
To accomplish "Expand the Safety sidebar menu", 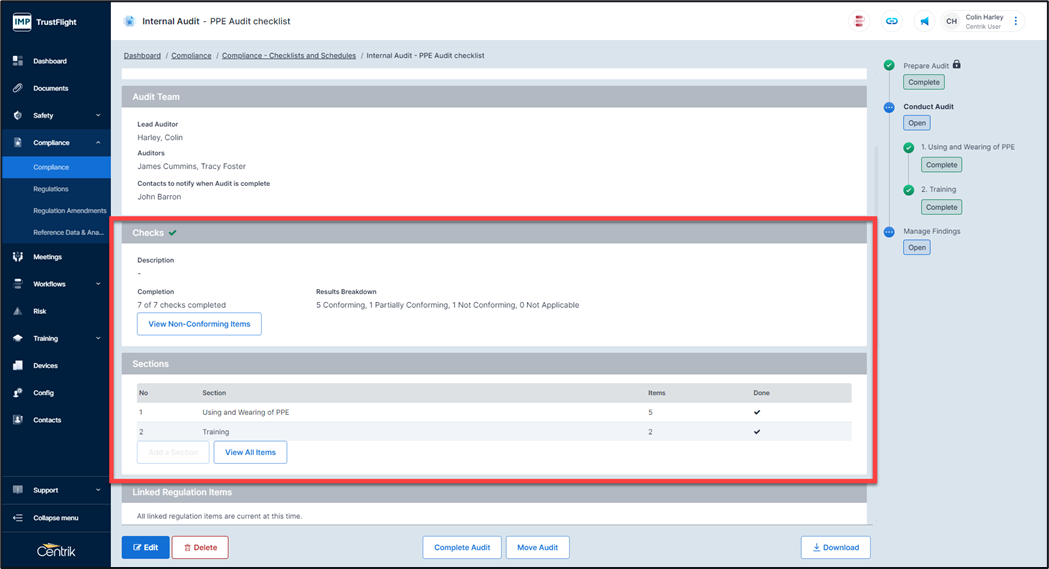I will pos(98,116).
